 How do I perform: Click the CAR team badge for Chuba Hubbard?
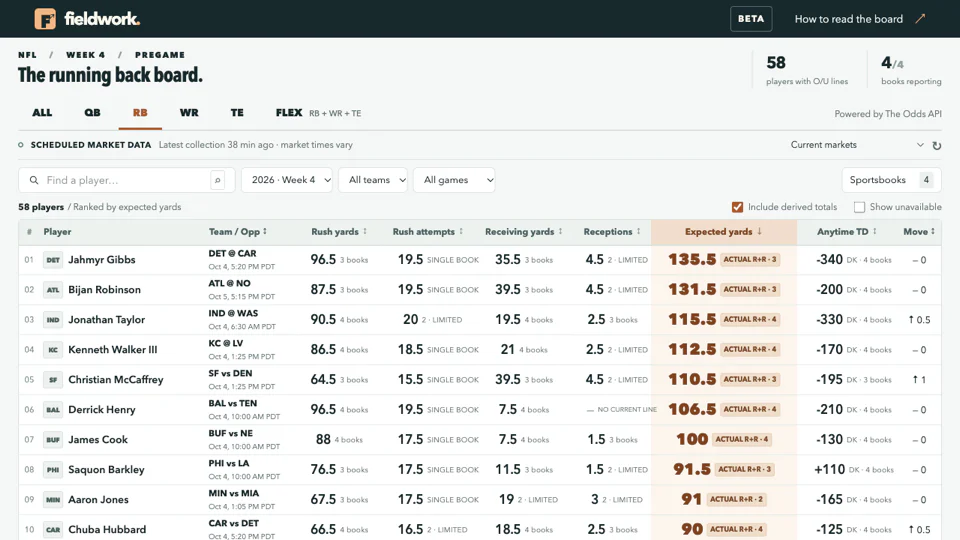pyautogui.click(x=53, y=530)
